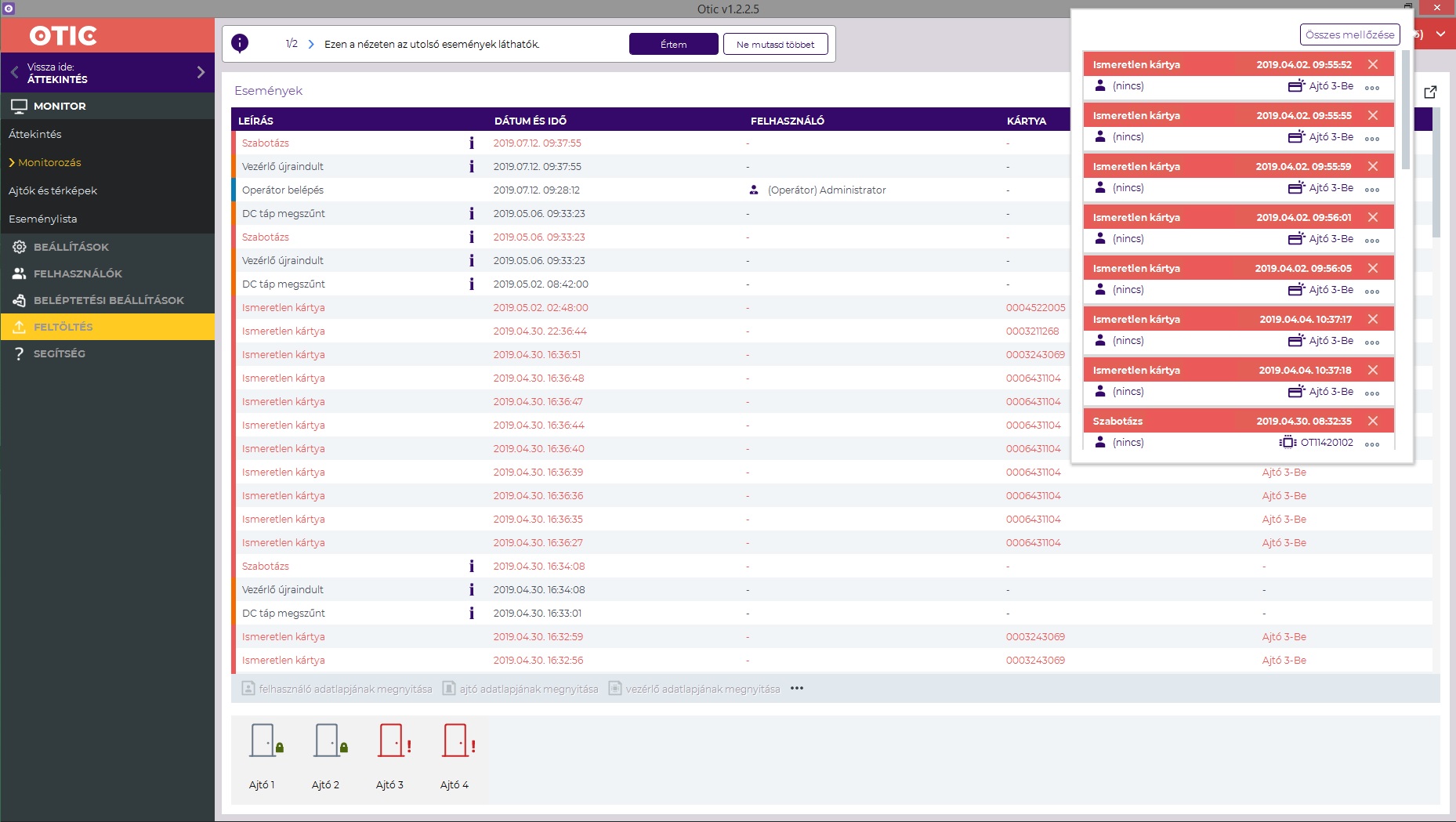
Task: Go to next hint with the arrow
Action: click(311, 45)
